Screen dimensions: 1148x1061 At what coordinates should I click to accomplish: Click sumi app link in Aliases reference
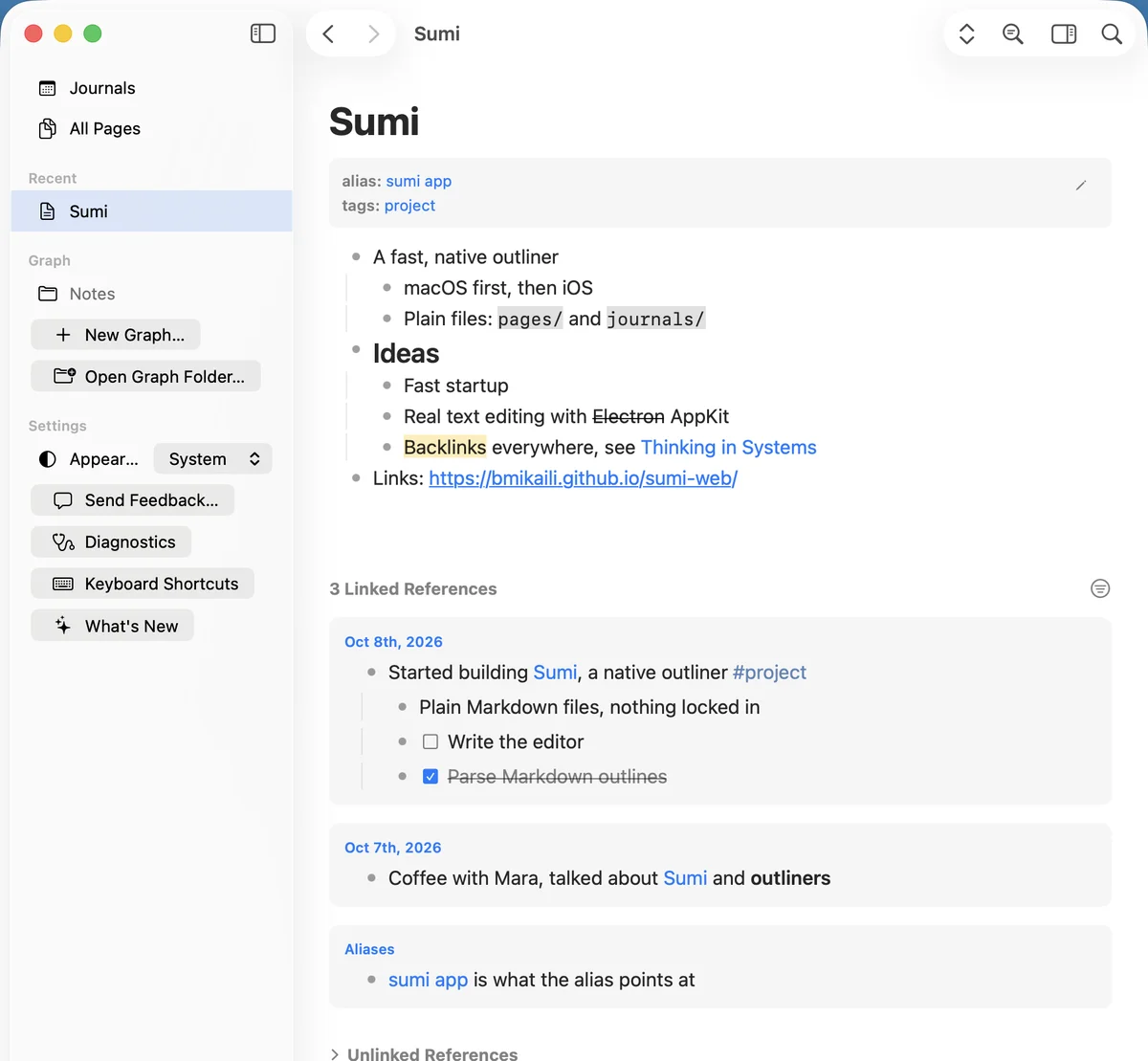(428, 980)
